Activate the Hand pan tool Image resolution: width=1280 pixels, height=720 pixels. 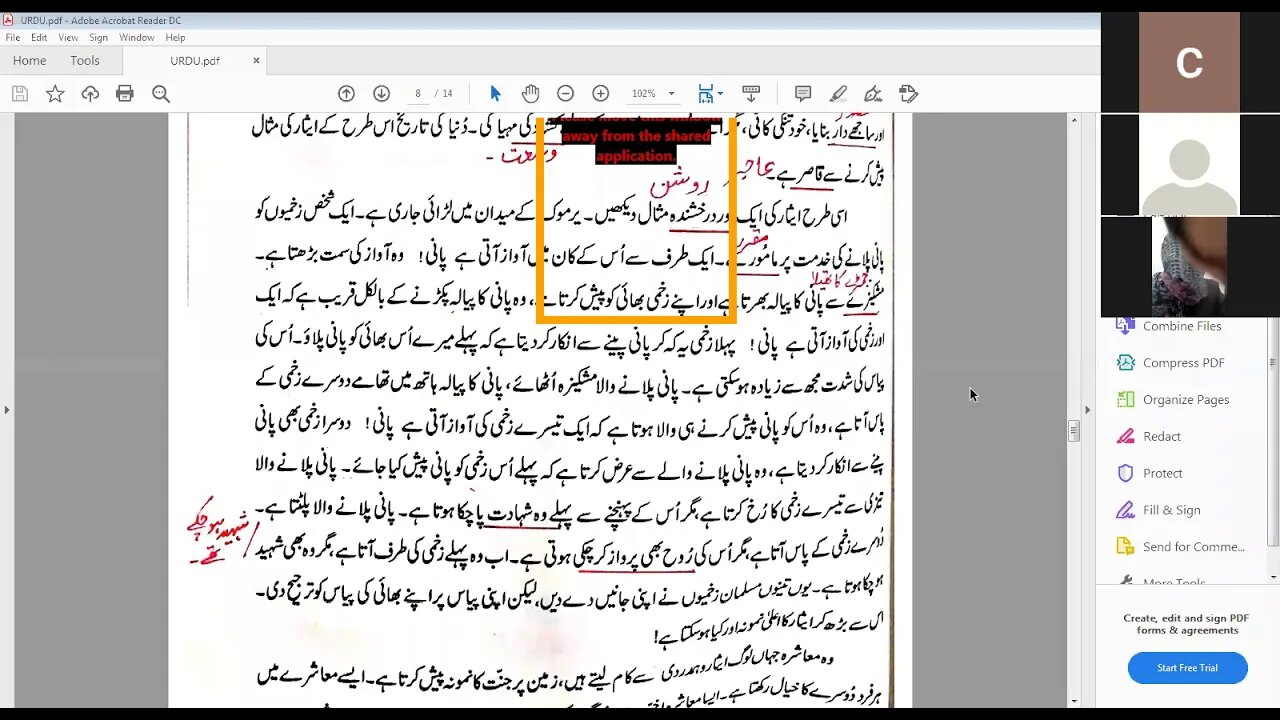click(x=530, y=94)
